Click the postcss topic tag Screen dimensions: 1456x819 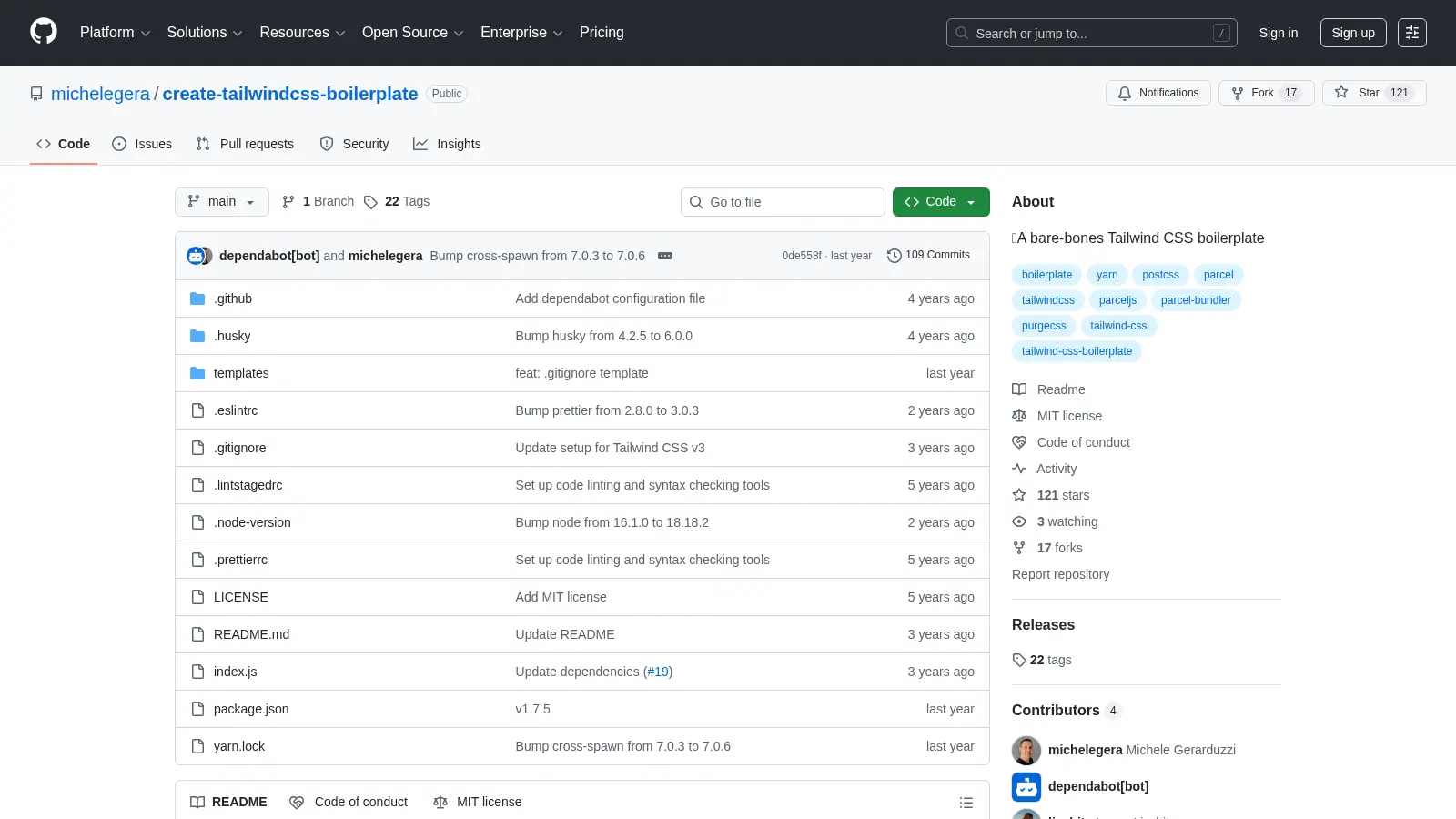pos(1160,275)
